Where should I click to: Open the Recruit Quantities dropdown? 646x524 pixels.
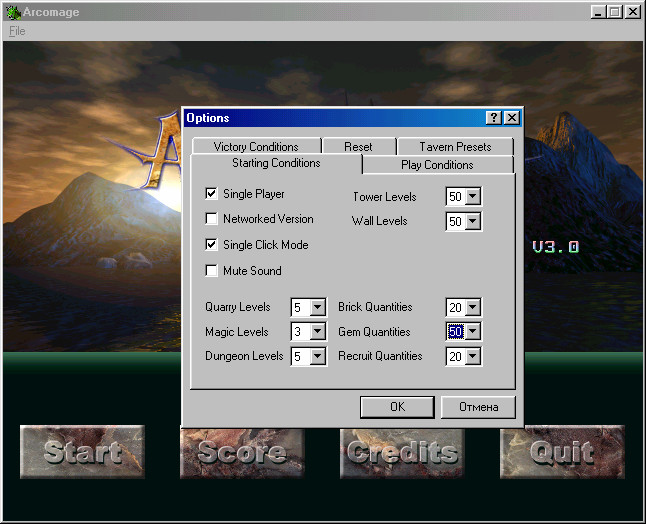coord(473,356)
